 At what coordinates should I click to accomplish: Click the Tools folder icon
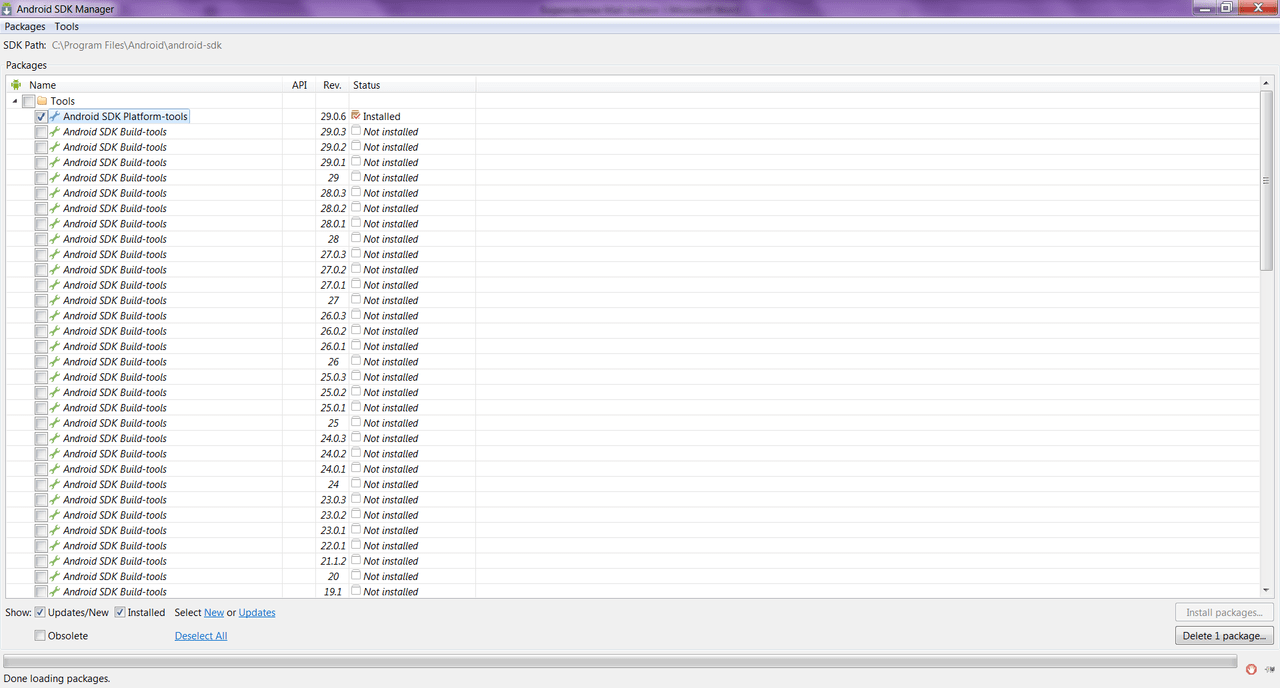click(42, 101)
